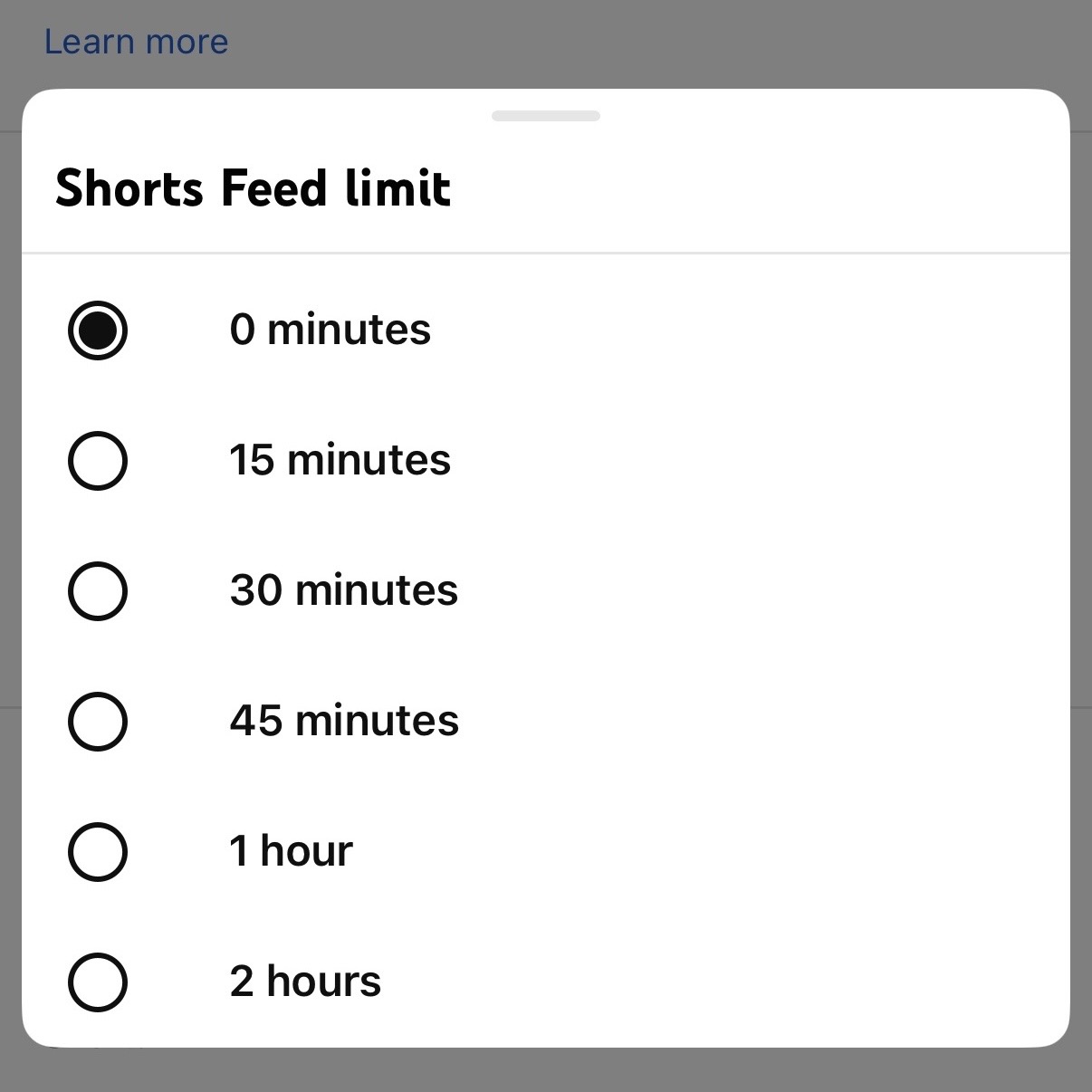Click blank row space right of '0 minutes'
Image resolution: width=1092 pixels, height=1092 pixels.
click(x=724, y=330)
